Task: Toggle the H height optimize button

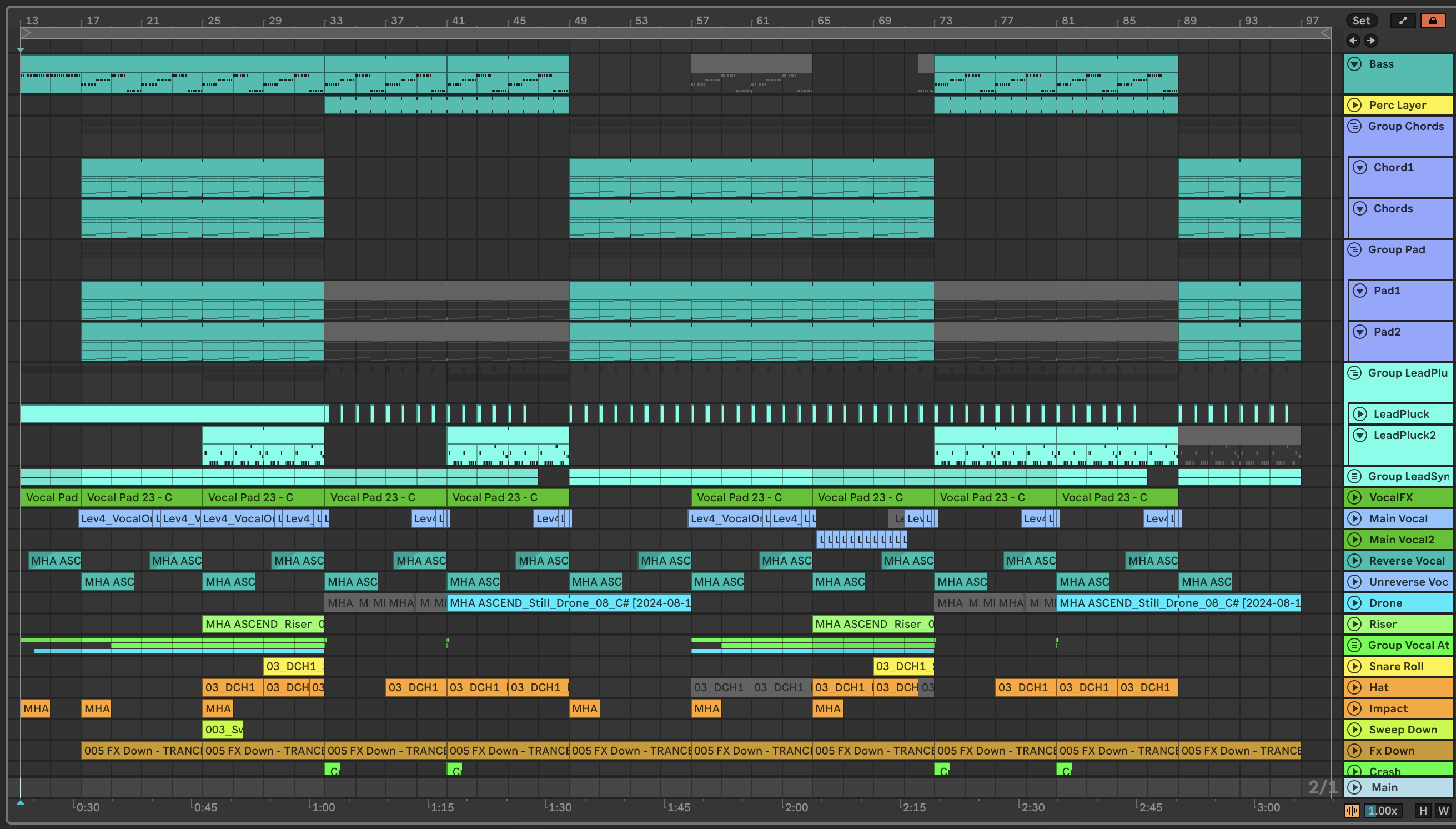Action: tap(1423, 810)
